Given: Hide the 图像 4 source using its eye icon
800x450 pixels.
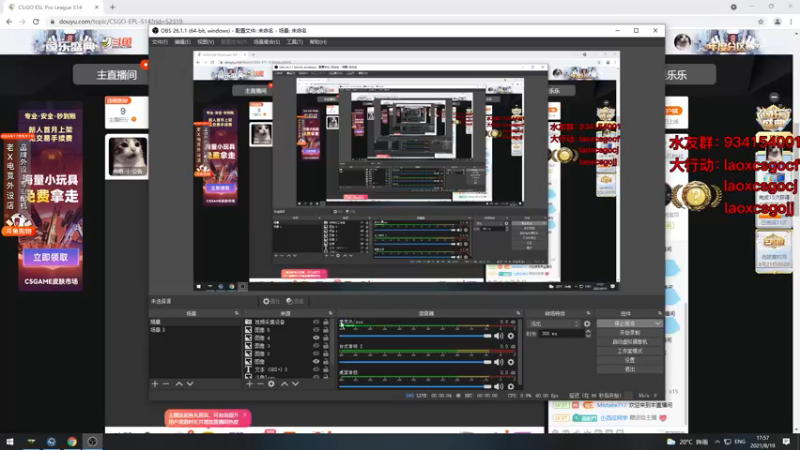Looking at the screenshot, I should click(x=316, y=338).
